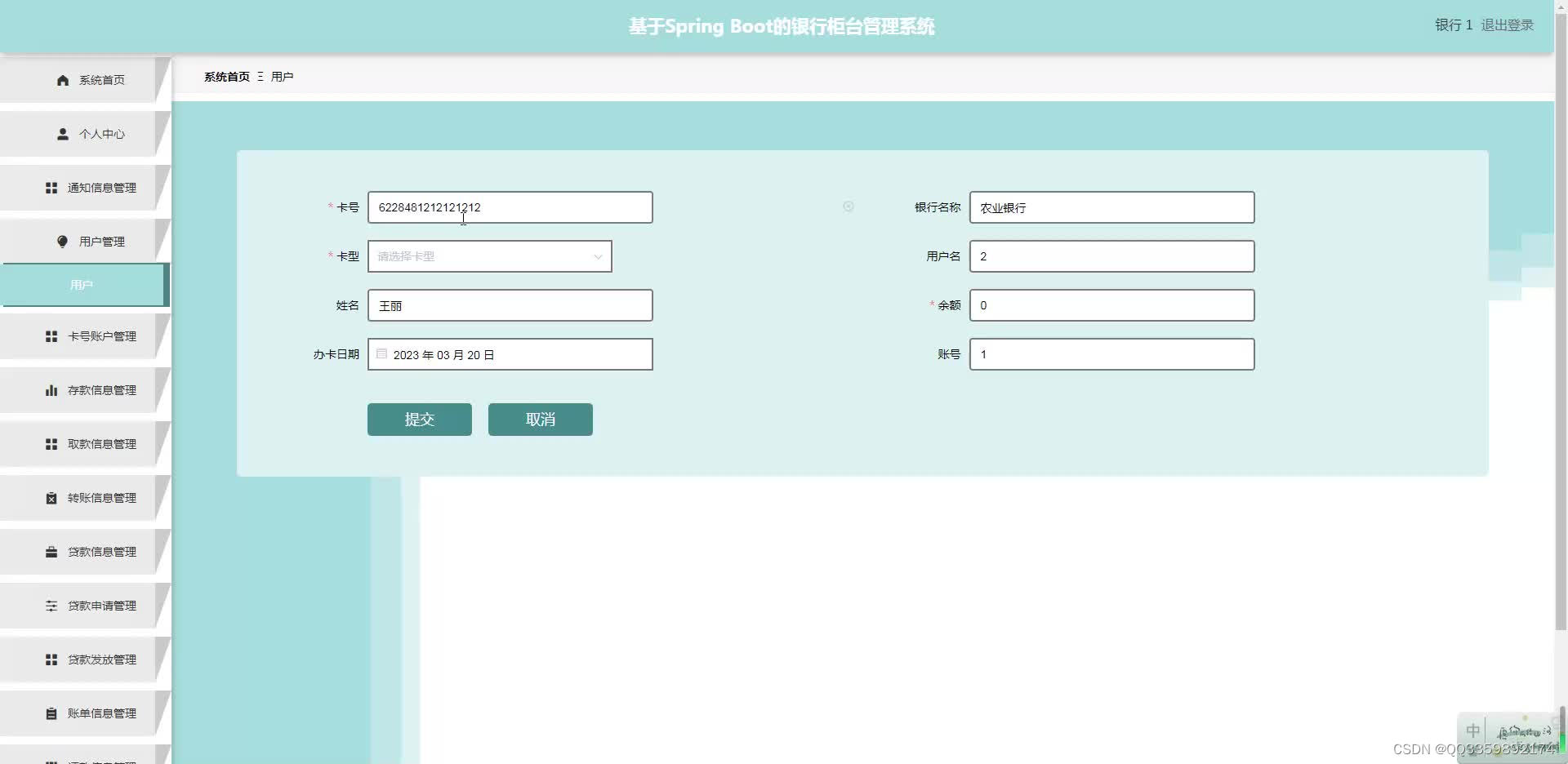
Task: Open 存款信息管理 menu item
Action: 85,390
